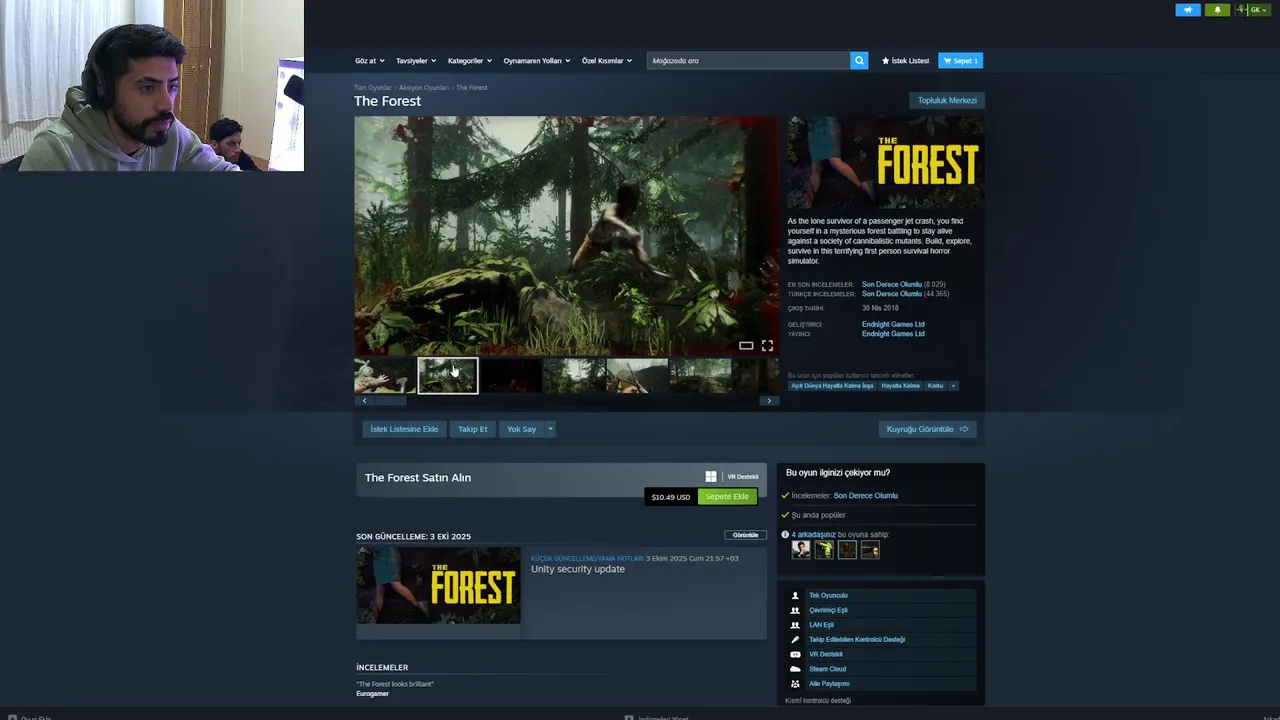Click the thumbnail strip scrollbar handle
1280x720 pixels.
(x=391, y=401)
